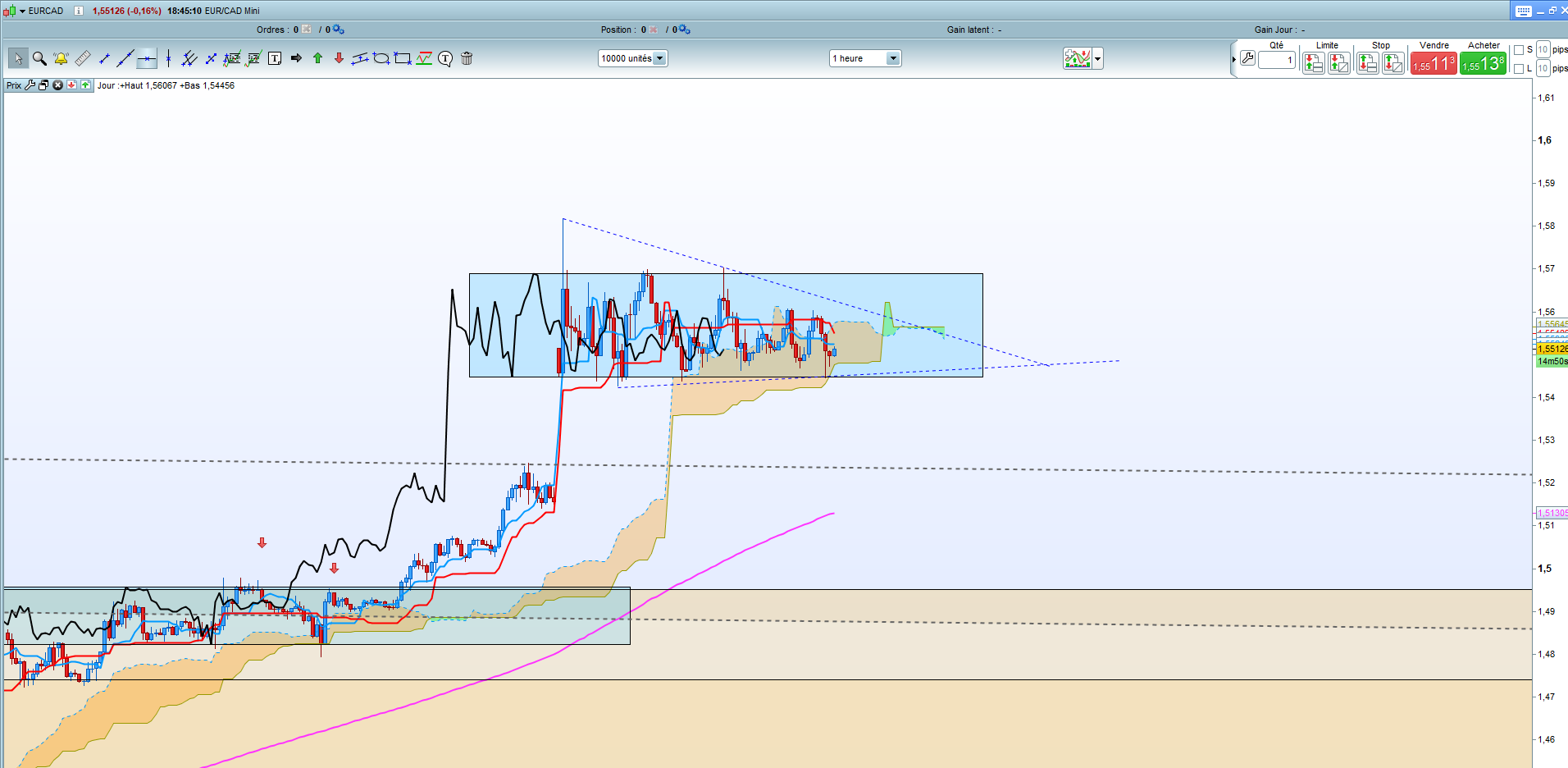Open Prix panel wrench settings
1568x768 pixels.
[x=30, y=85]
